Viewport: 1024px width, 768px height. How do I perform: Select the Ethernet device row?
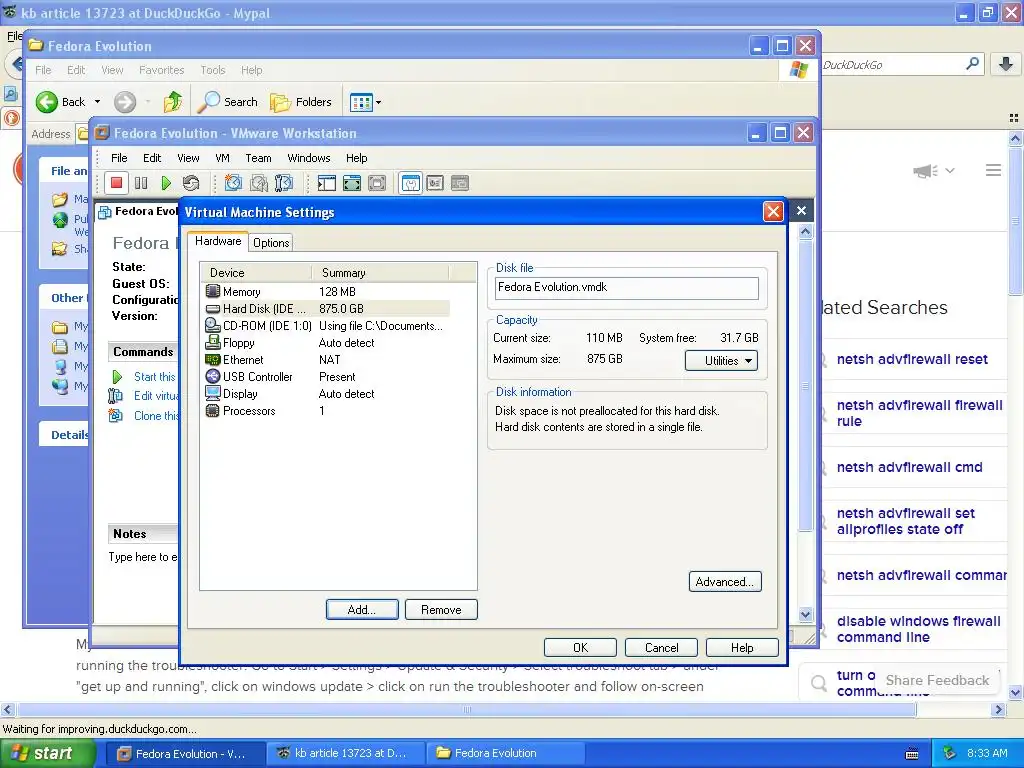[327, 360]
